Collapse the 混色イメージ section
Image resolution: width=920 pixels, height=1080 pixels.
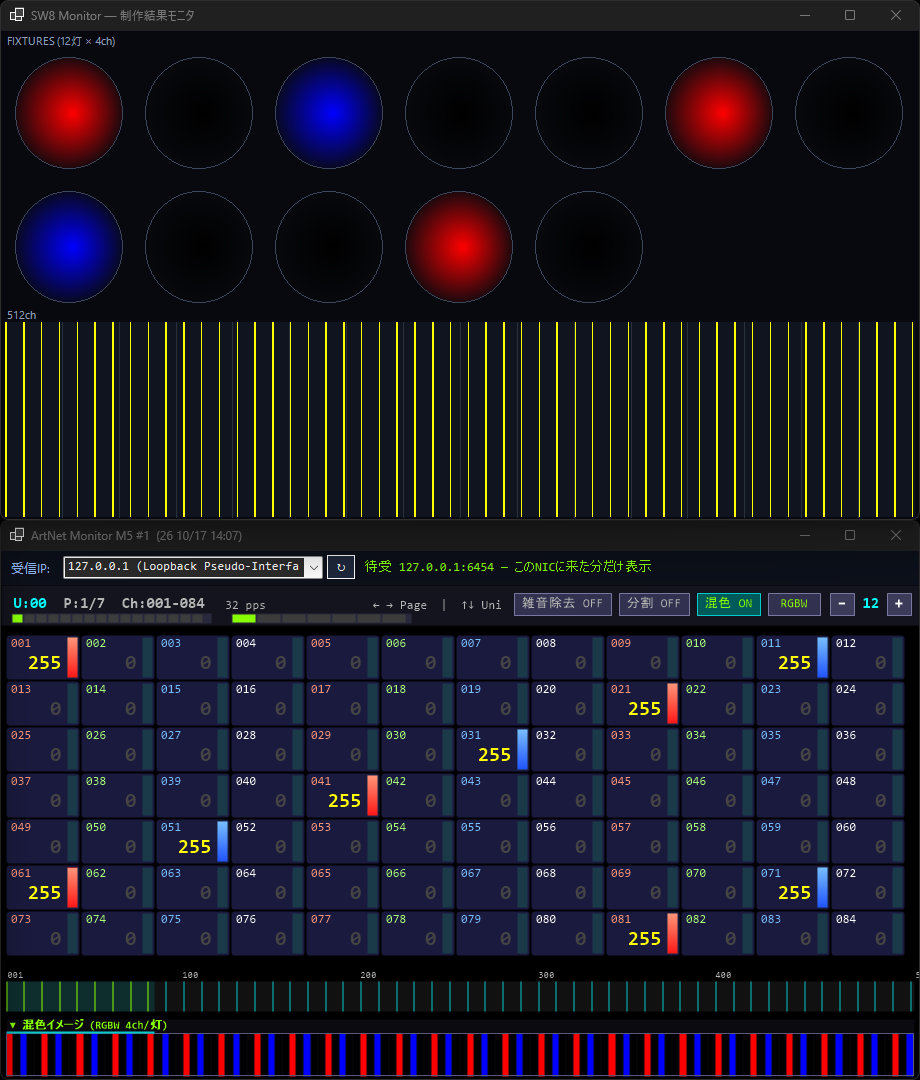click(x=87, y=1025)
